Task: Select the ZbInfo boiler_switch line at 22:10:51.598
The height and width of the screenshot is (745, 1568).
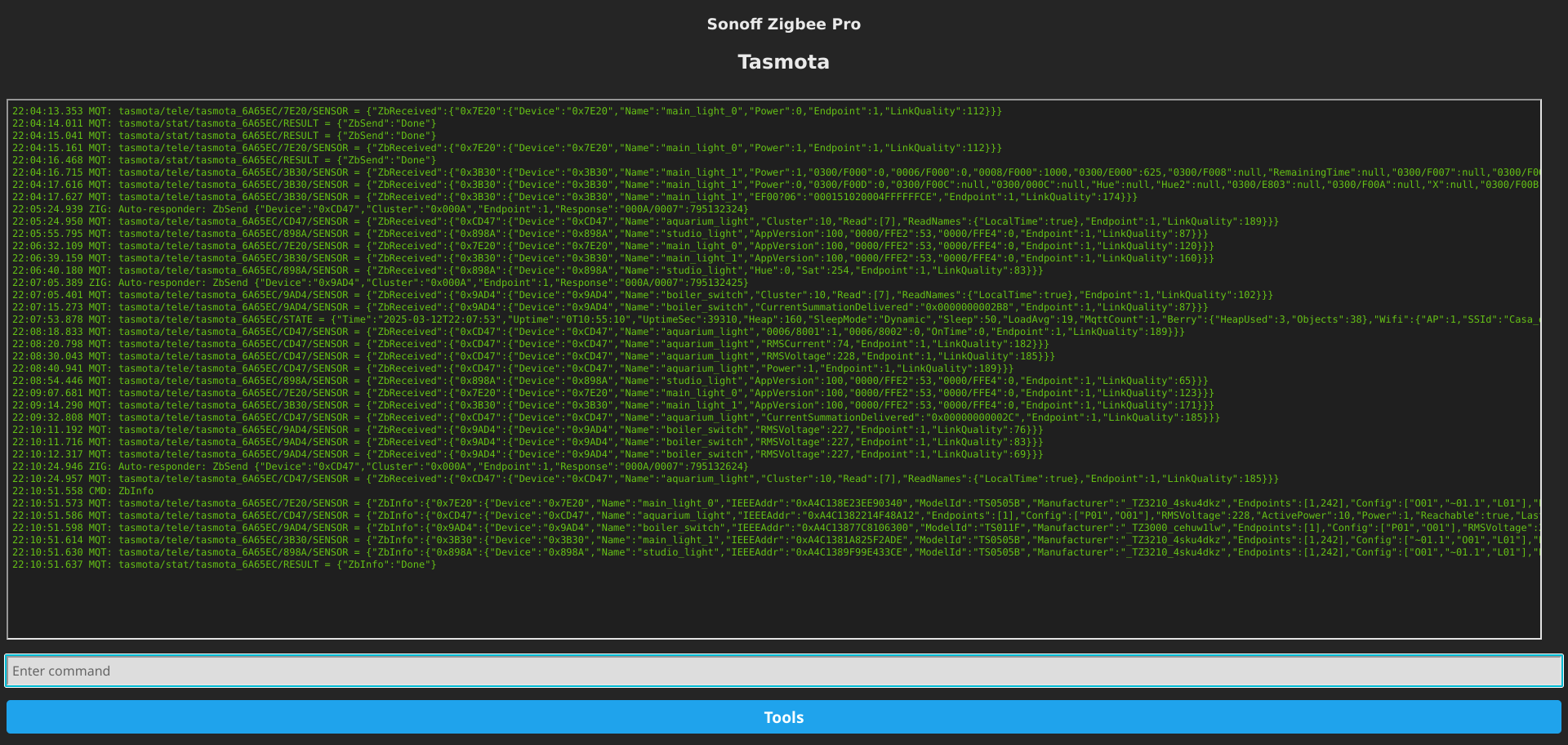Action: tap(776, 528)
